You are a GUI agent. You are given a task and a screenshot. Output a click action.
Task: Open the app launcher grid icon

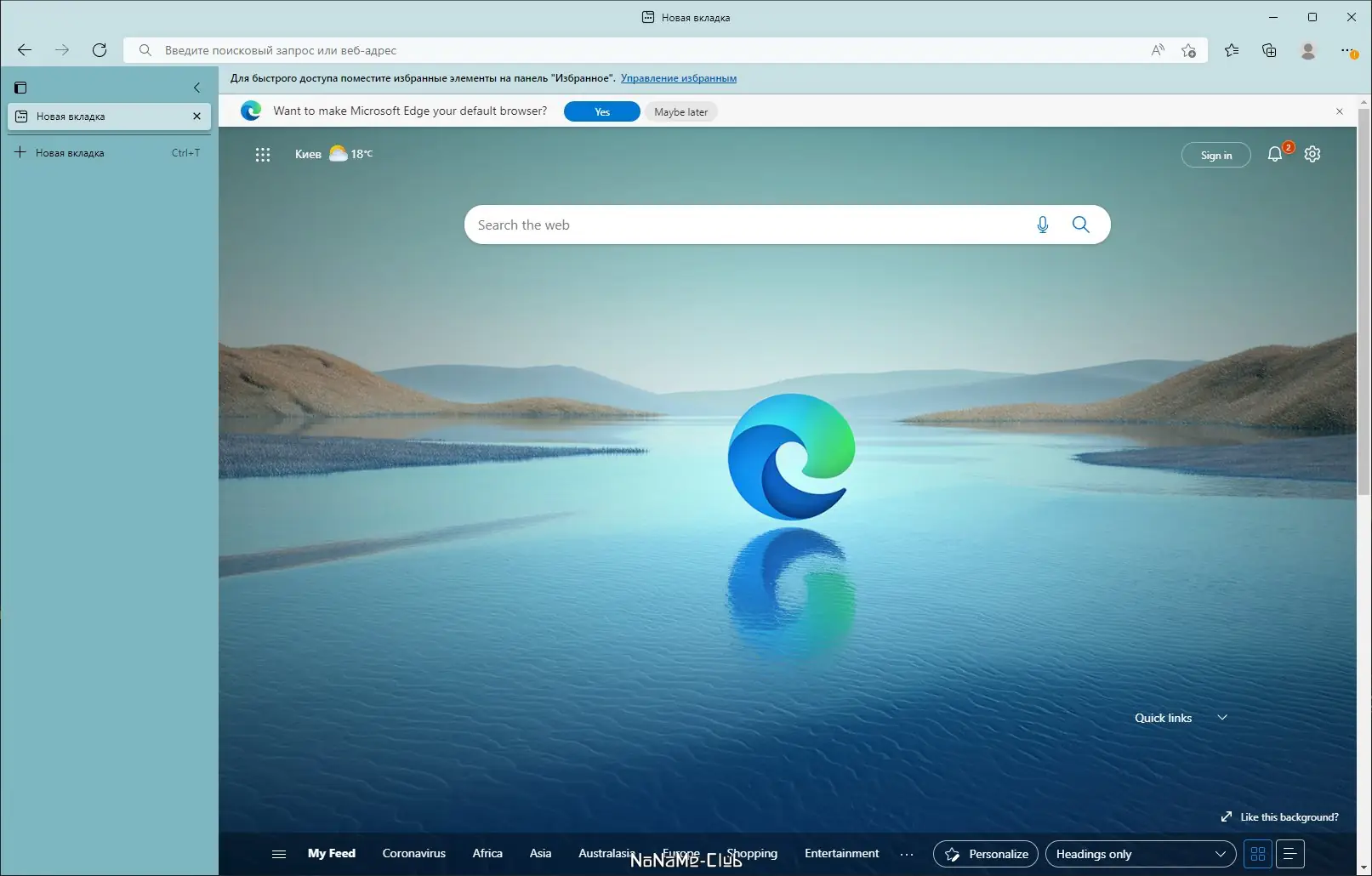[263, 155]
